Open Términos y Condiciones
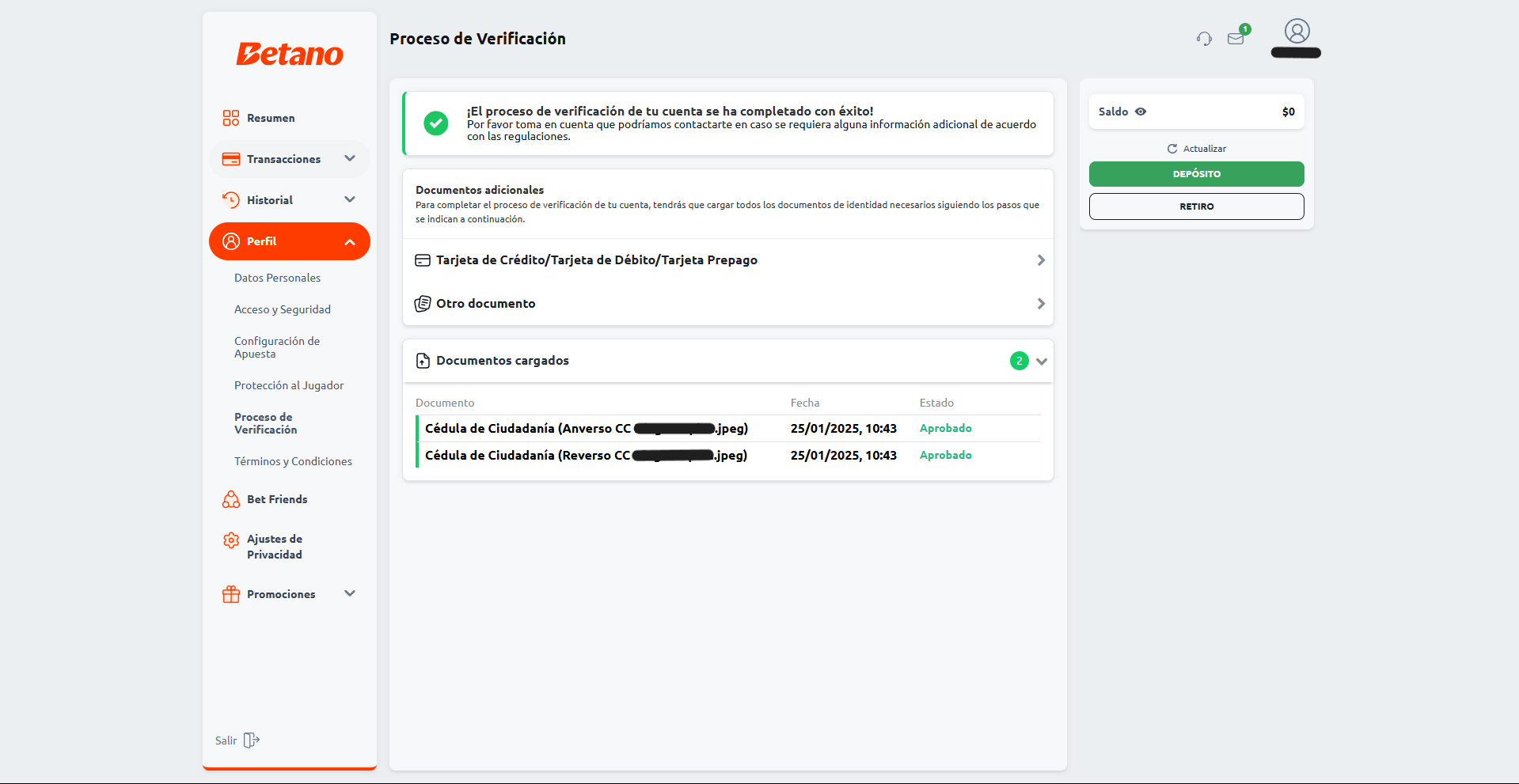The image size is (1519, 784). pyautogui.click(x=293, y=461)
